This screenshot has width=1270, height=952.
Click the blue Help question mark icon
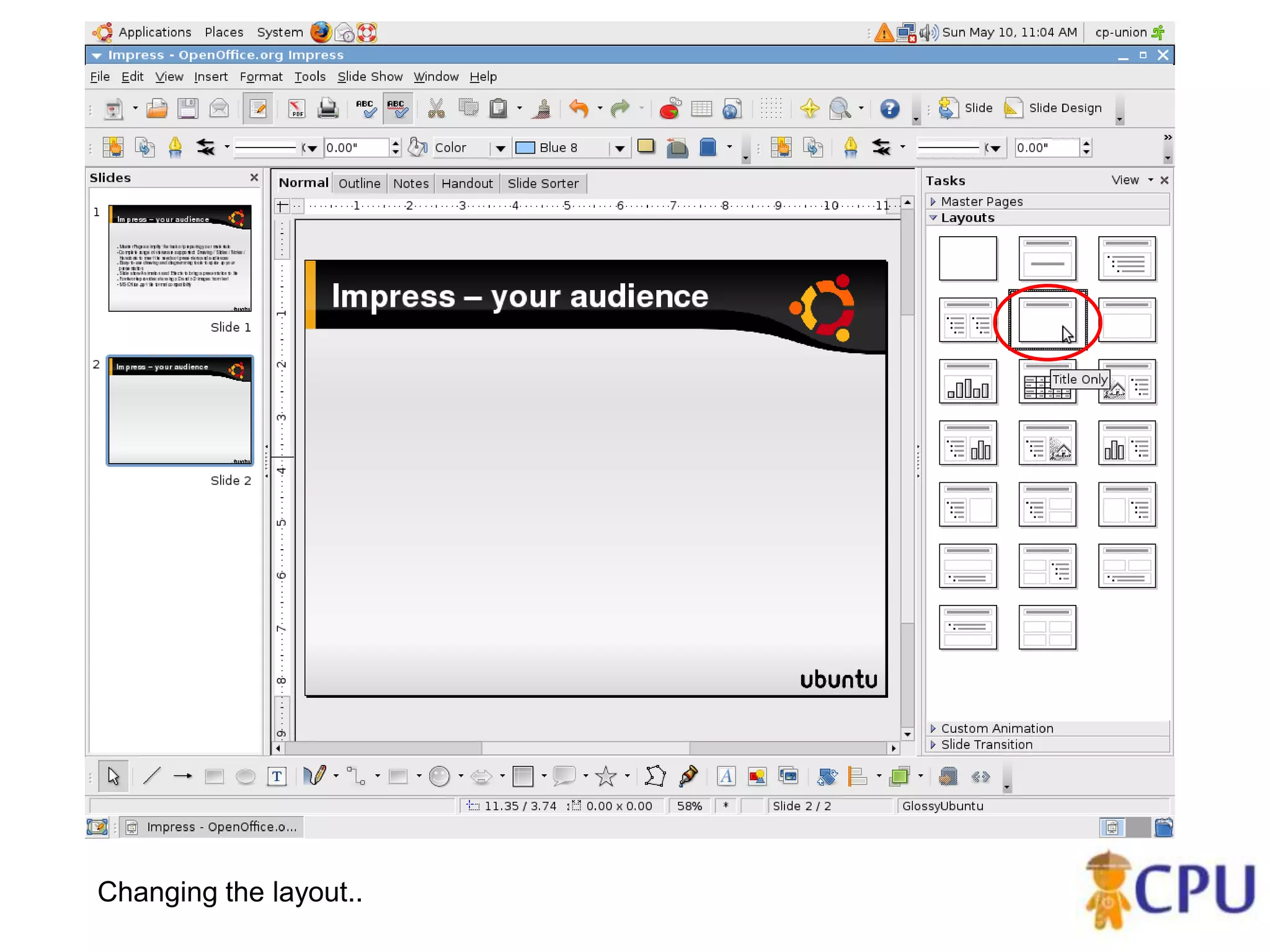click(x=890, y=109)
